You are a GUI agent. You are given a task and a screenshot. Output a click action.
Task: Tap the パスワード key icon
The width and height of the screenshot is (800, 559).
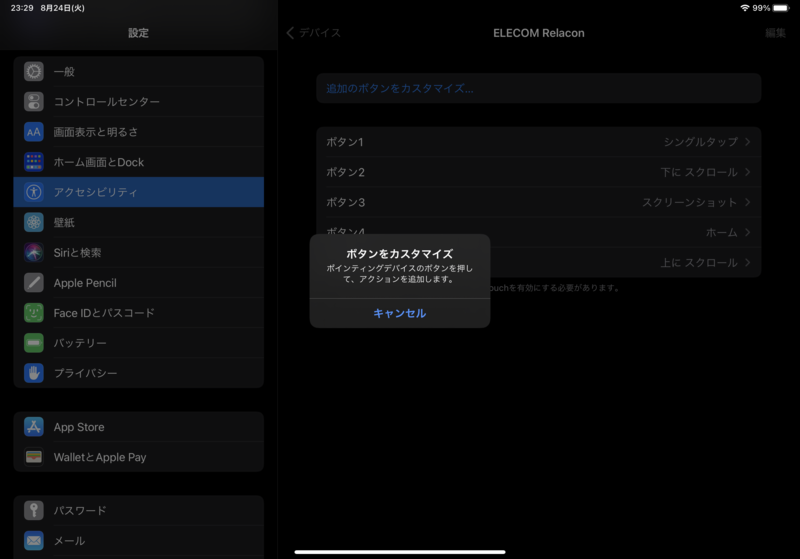click(34, 510)
